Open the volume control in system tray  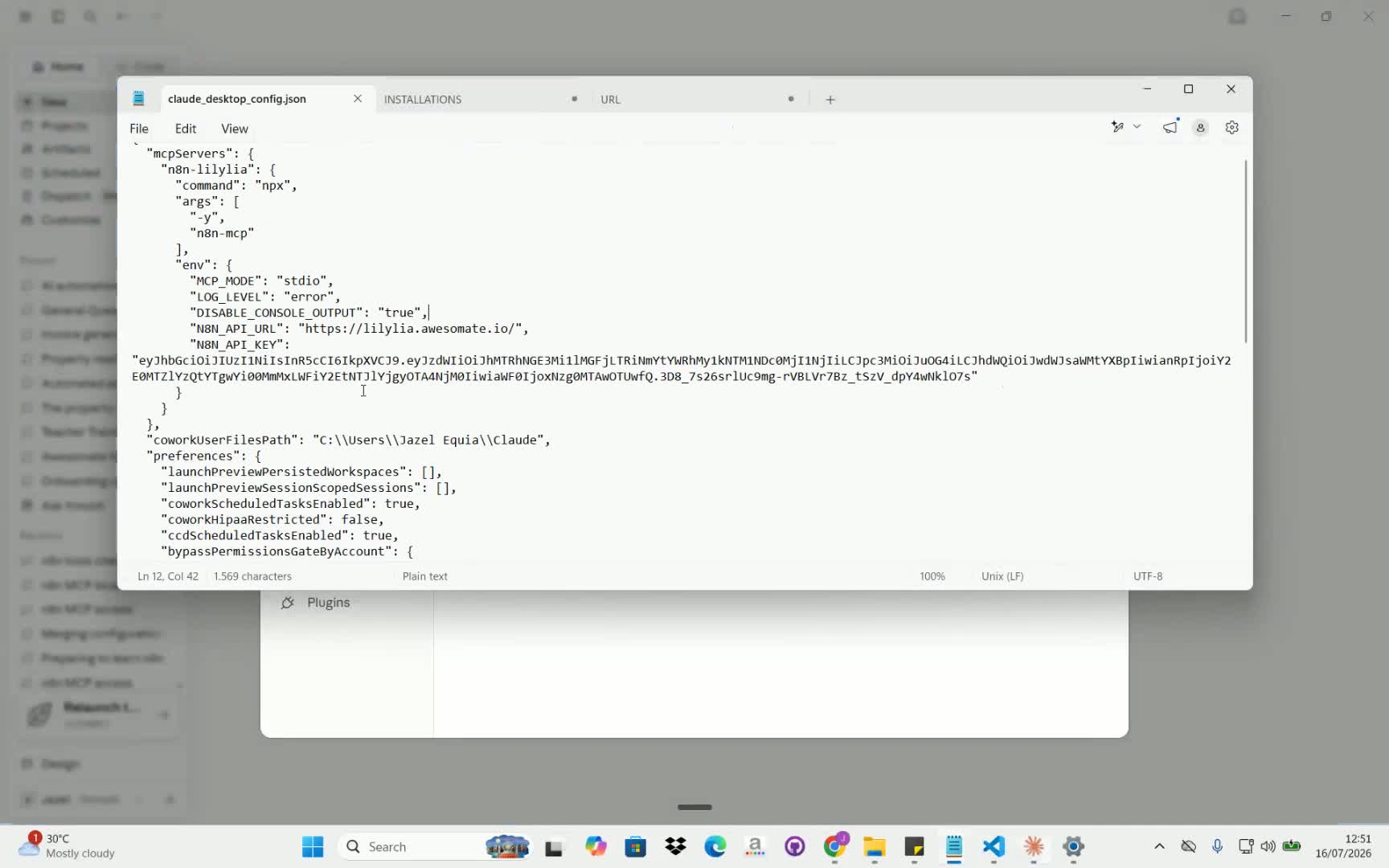pyautogui.click(x=1268, y=846)
